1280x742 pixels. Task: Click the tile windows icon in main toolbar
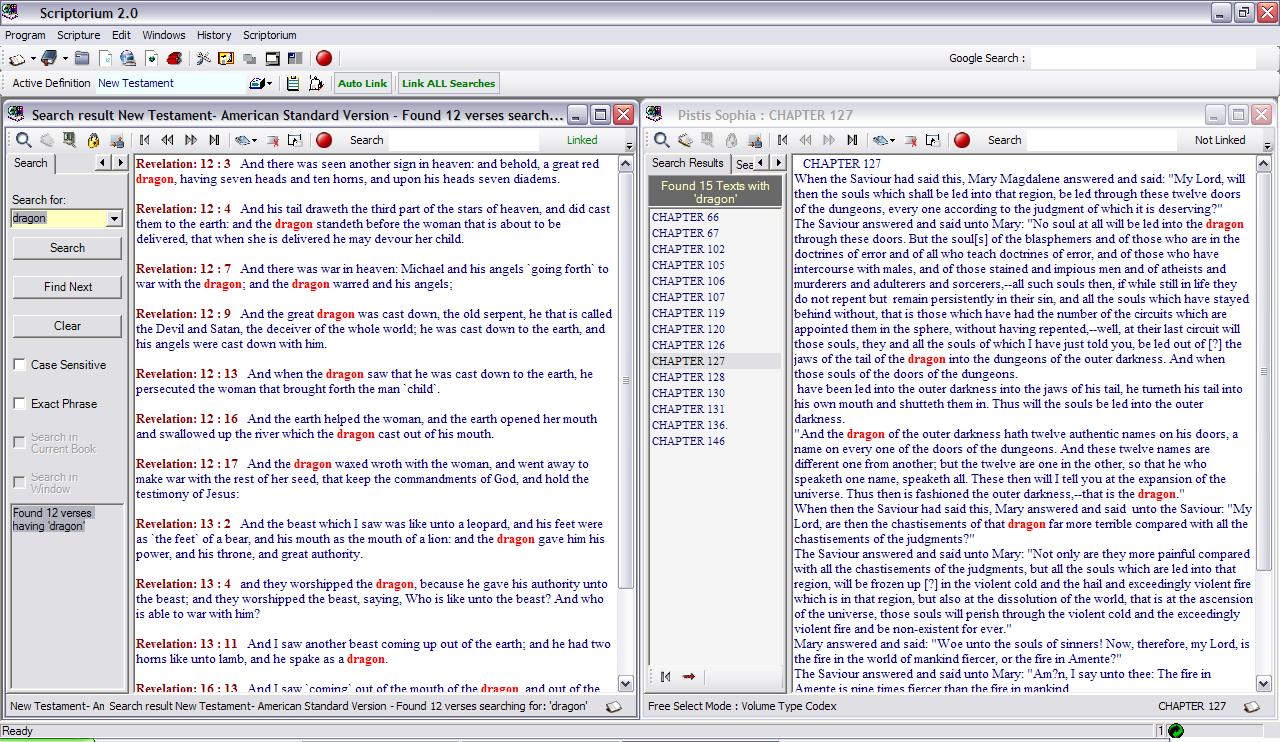(x=295, y=58)
